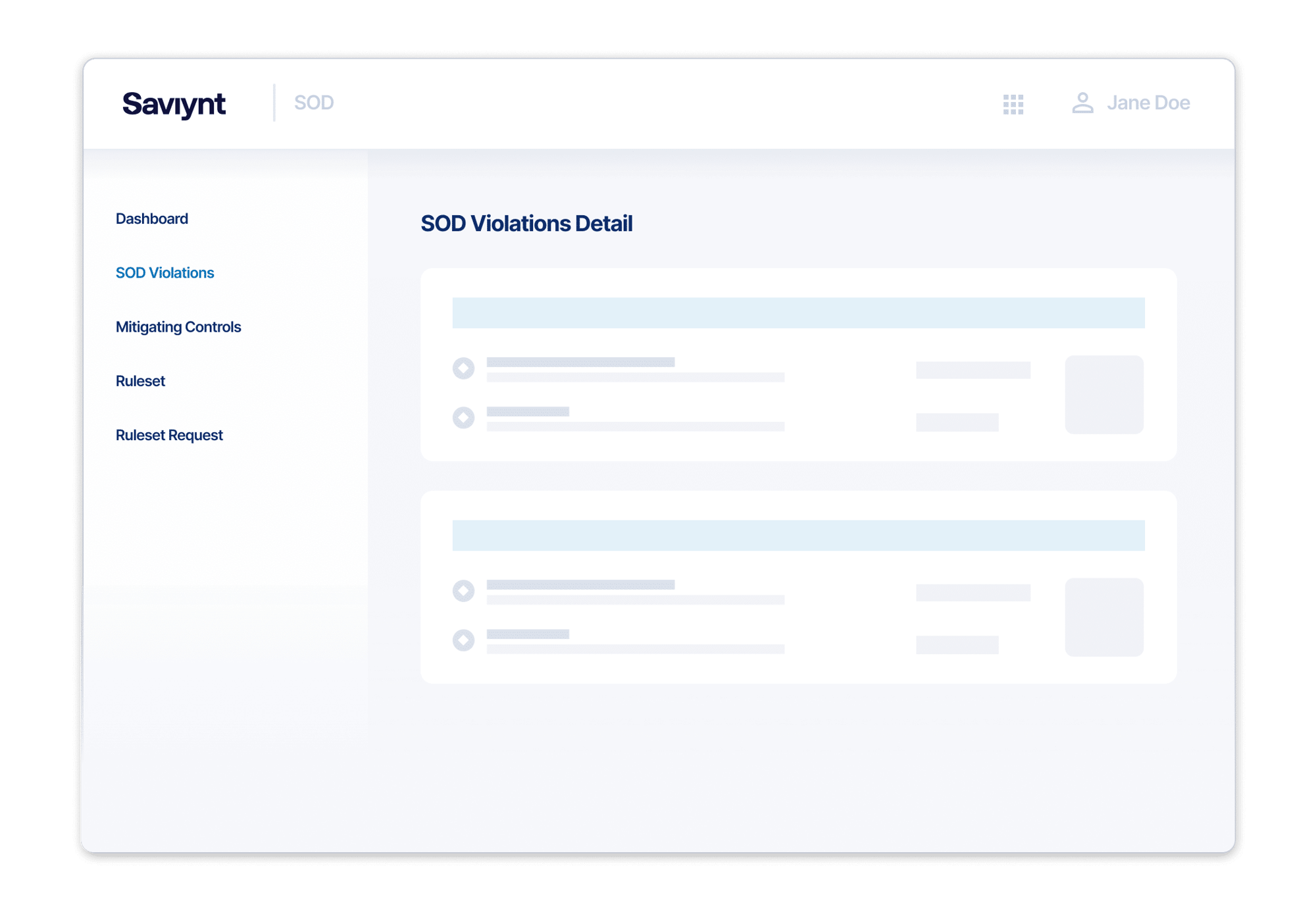Click first gray tag in top card
The width and height of the screenshot is (1316, 910).
tap(973, 370)
